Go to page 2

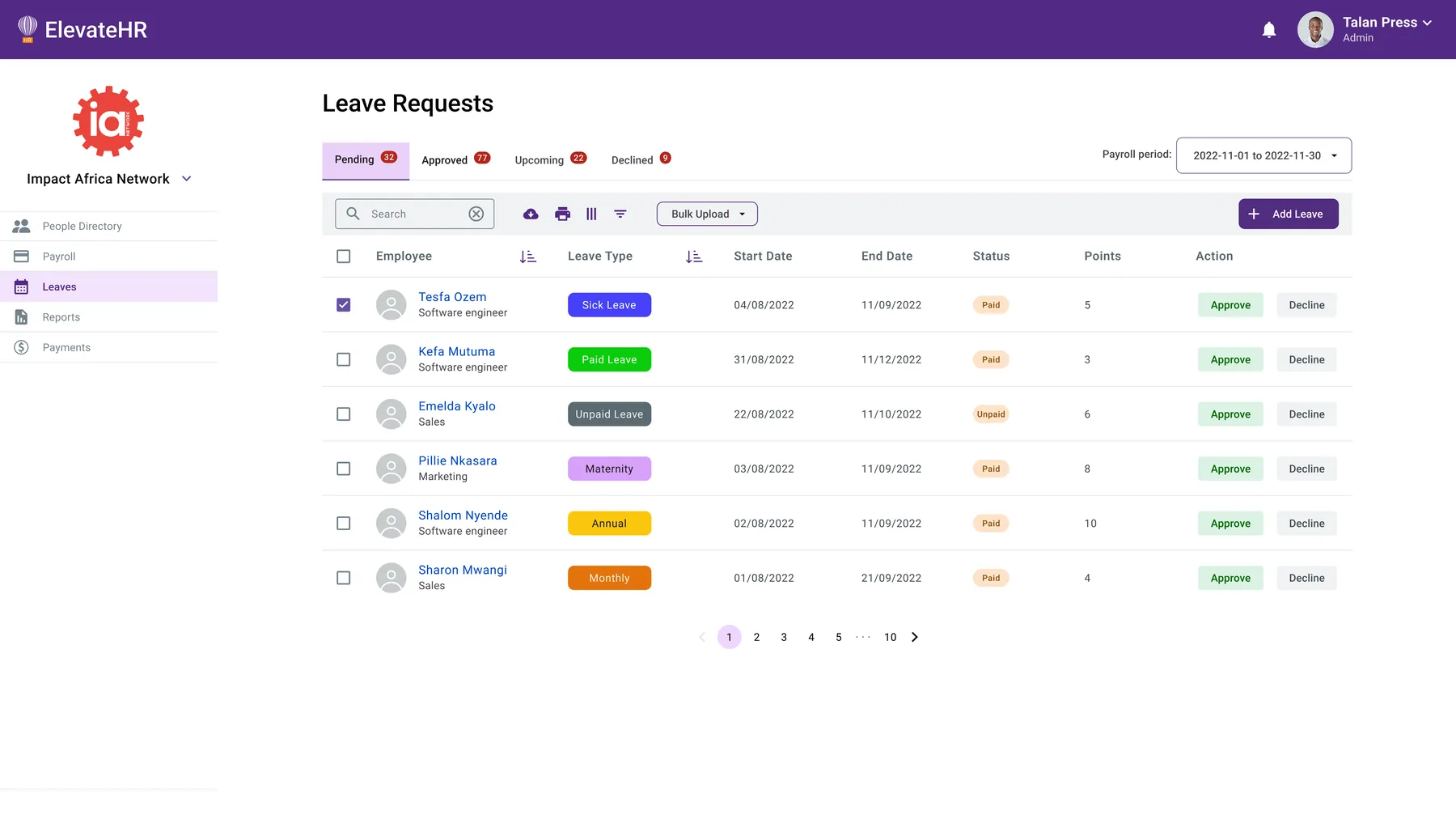[x=756, y=637]
